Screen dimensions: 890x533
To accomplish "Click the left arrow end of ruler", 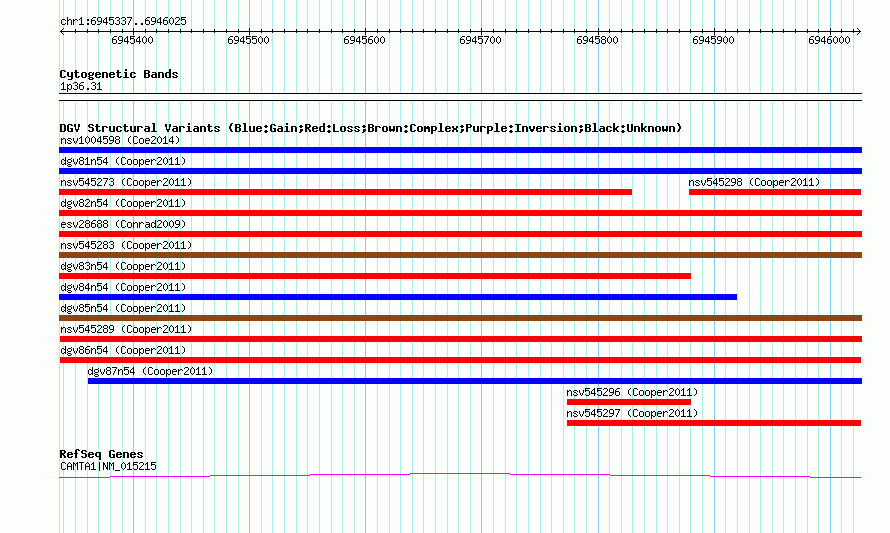I will click(62, 32).
